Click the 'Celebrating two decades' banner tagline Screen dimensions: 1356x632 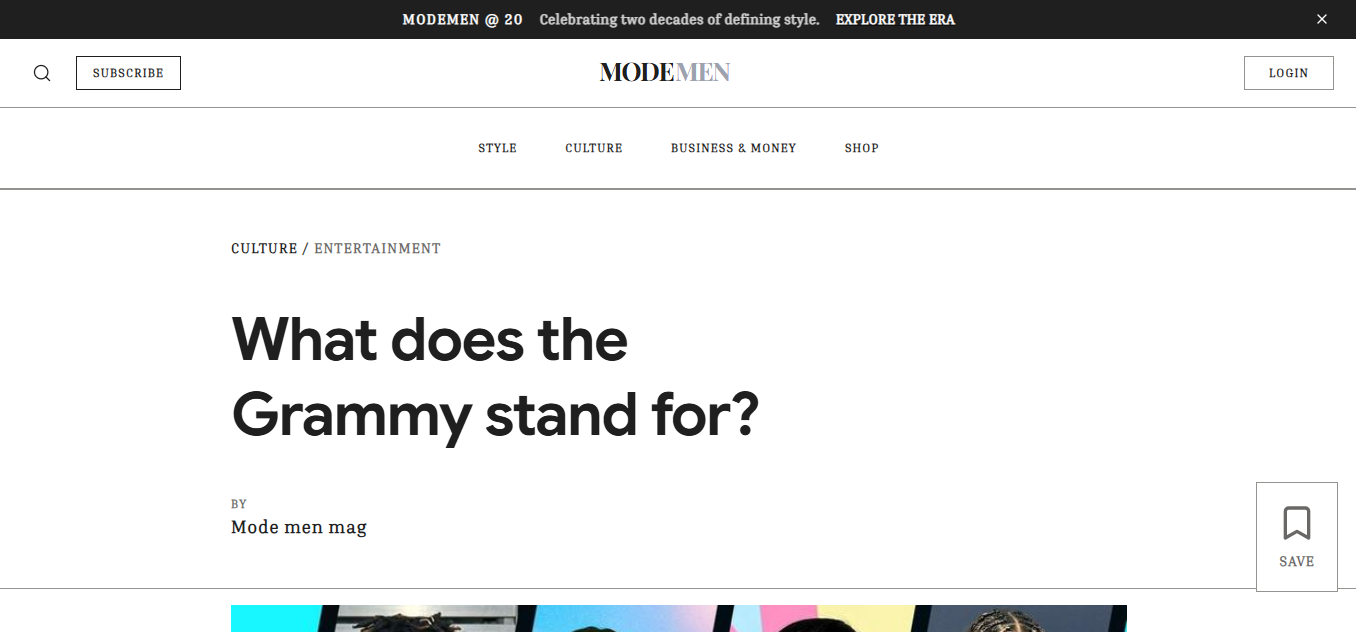tap(679, 19)
